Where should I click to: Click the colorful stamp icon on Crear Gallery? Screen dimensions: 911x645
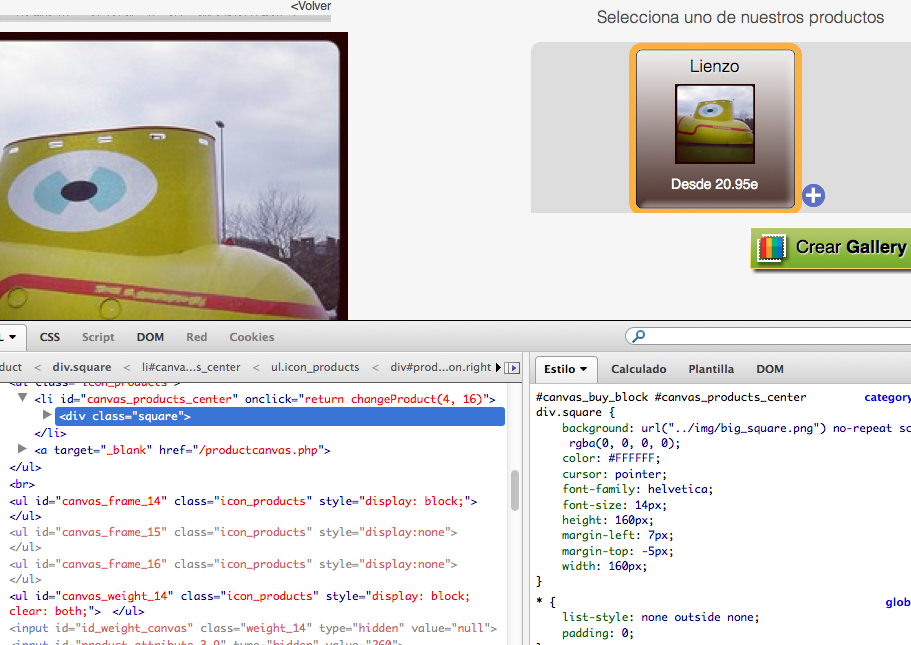(x=771, y=248)
